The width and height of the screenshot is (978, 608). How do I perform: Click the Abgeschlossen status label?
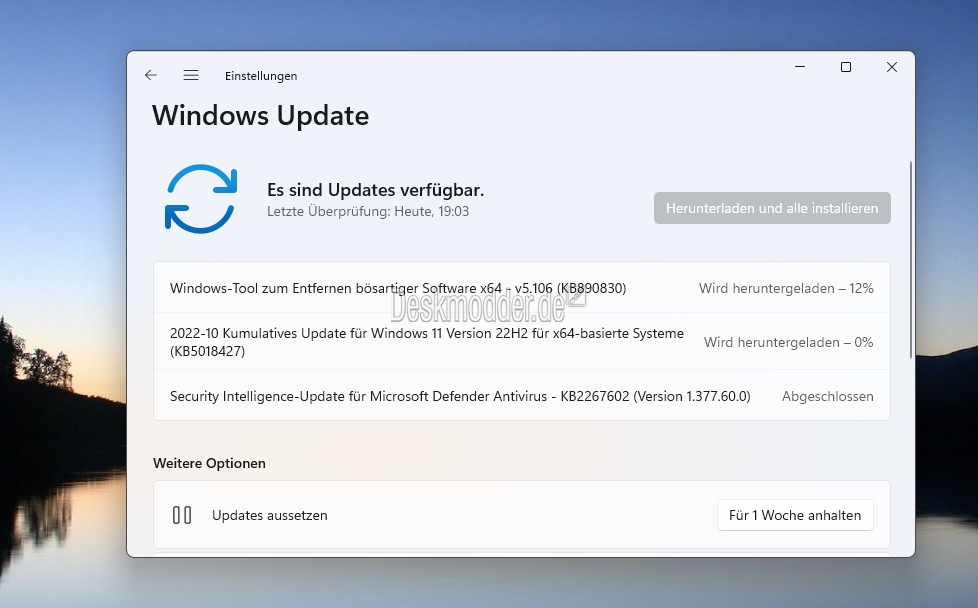click(x=828, y=397)
